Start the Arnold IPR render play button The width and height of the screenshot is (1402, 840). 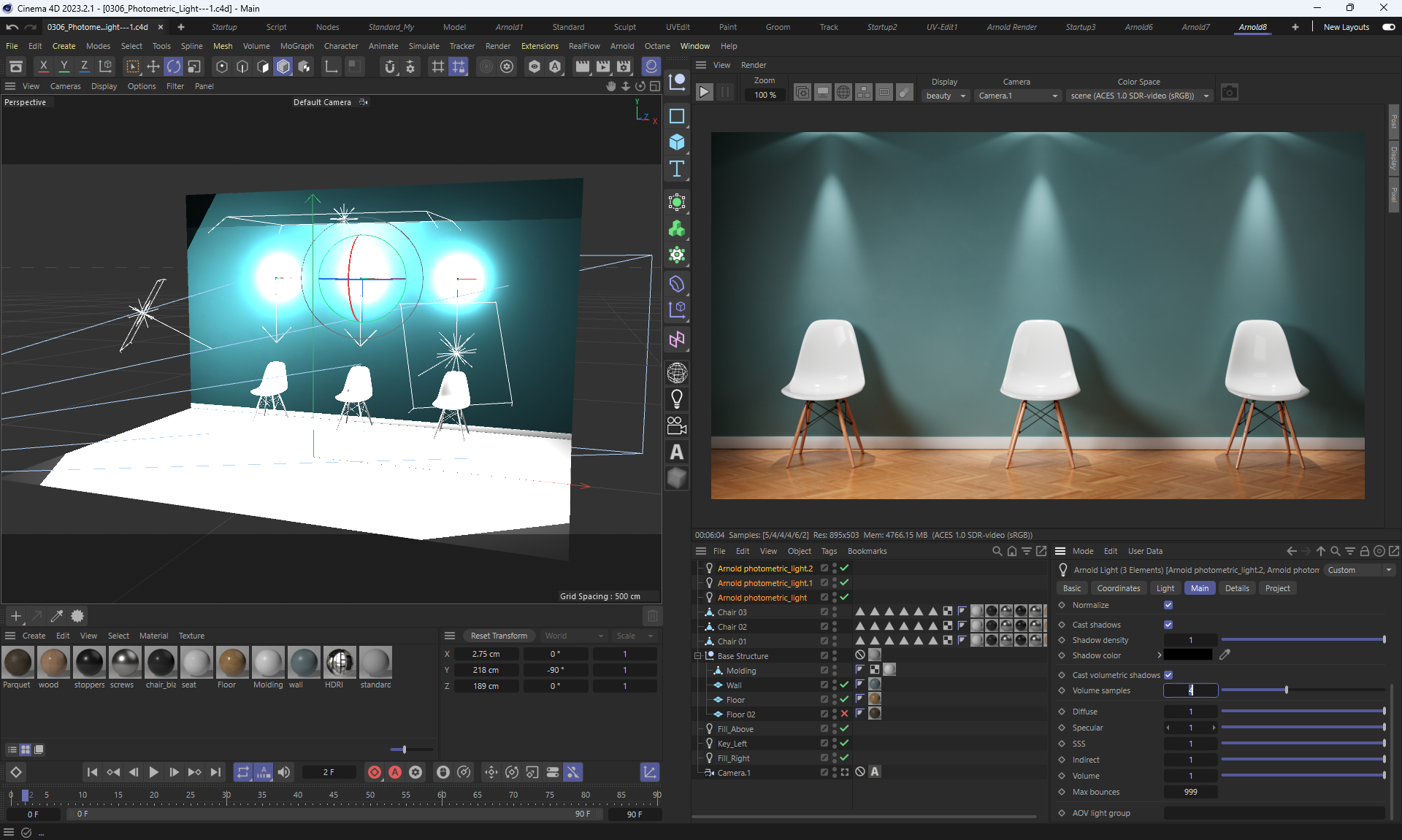coord(704,93)
